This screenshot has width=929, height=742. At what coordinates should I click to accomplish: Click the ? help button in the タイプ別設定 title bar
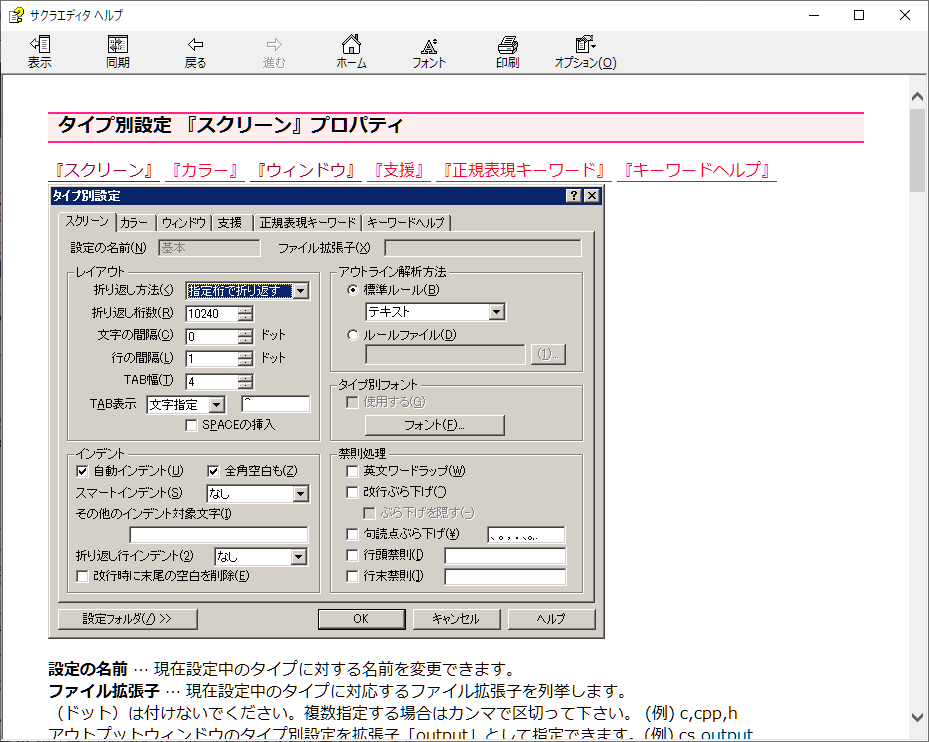click(x=574, y=196)
